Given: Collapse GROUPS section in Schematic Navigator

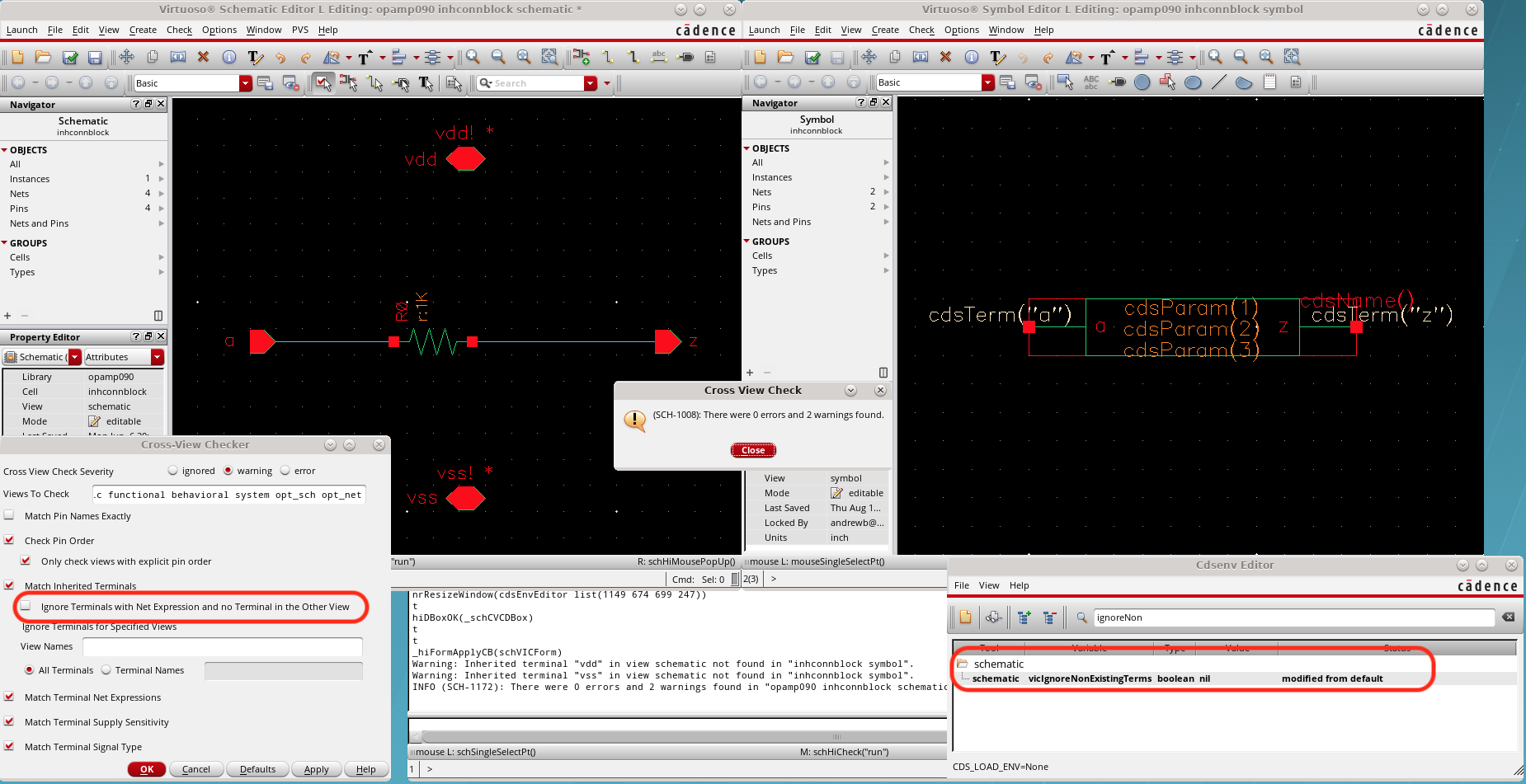Looking at the screenshot, I should pyautogui.click(x=5, y=243).
